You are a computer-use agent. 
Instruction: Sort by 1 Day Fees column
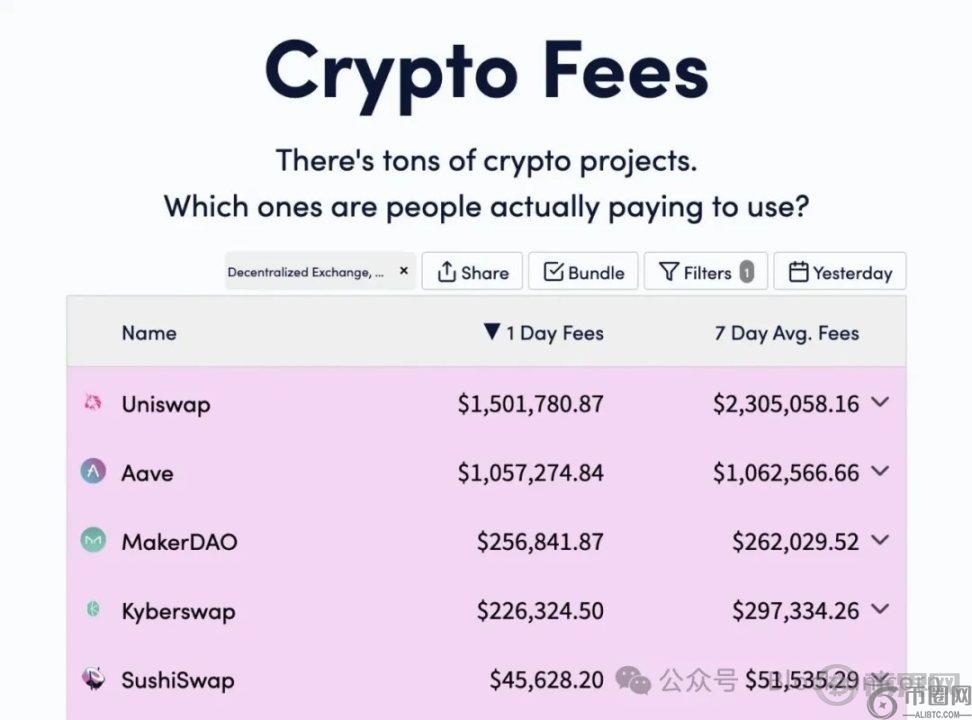(x=543, y=333)
